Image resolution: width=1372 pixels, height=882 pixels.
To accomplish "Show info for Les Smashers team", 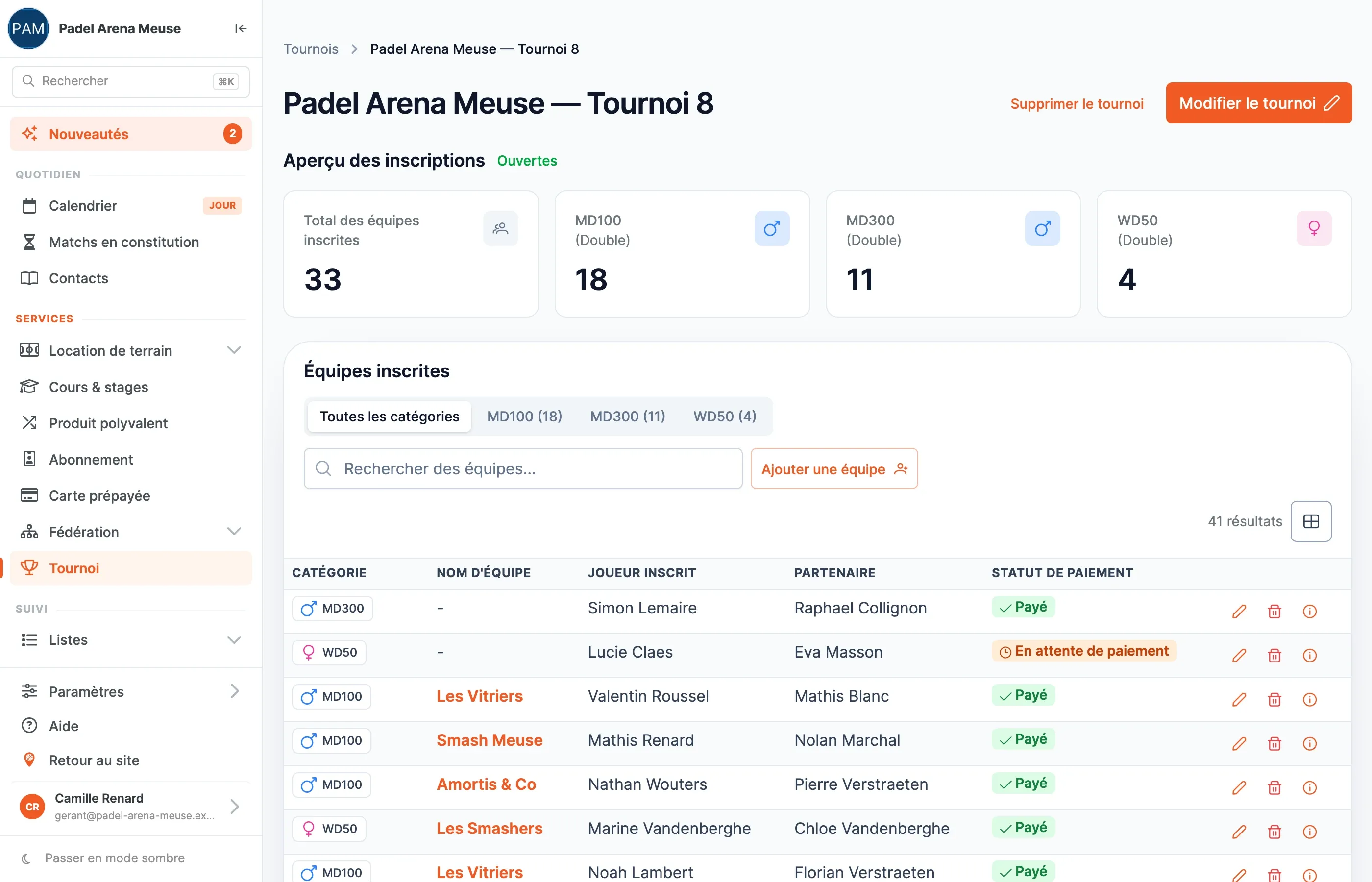I will (x=1310, y=832).
